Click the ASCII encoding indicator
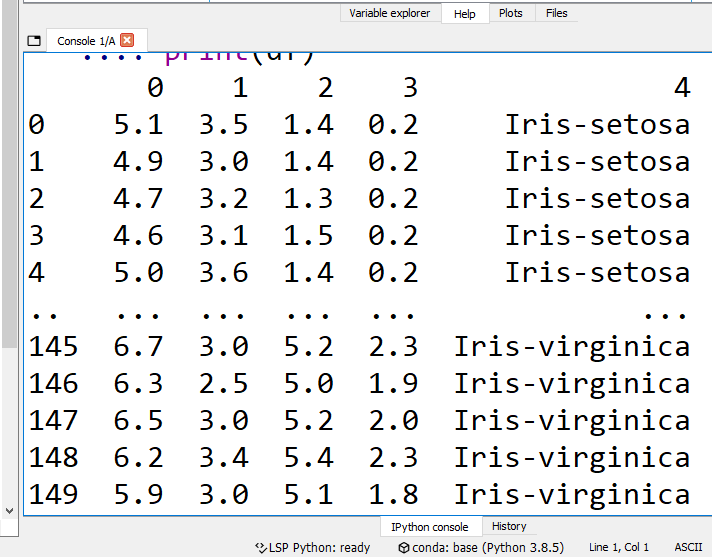The width and height of the screenshot is (712, 557). pos(688,547)
